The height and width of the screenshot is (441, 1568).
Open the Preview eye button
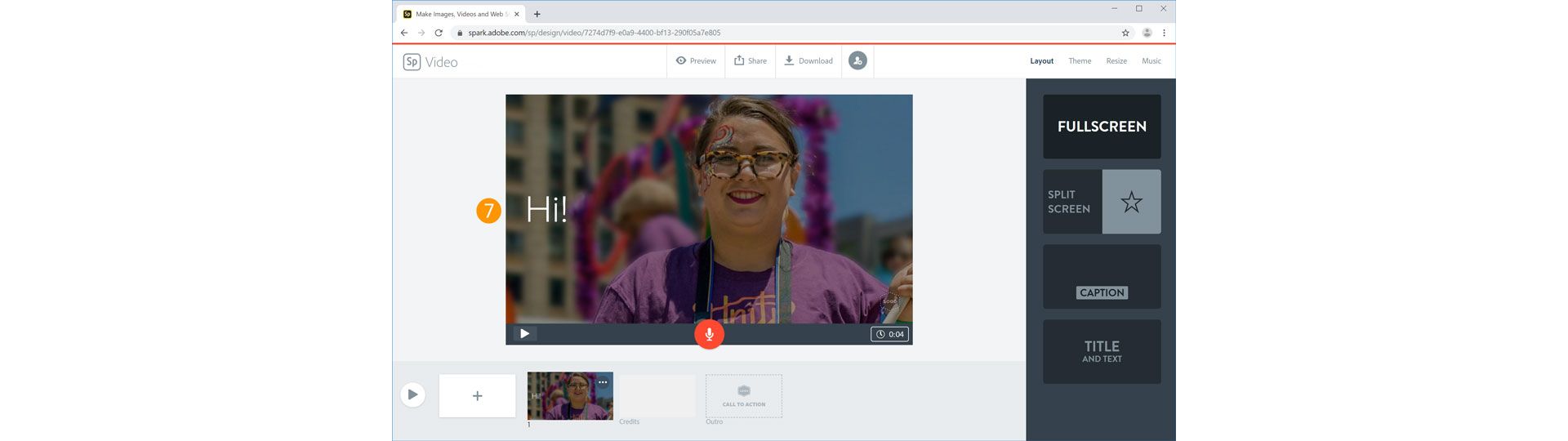[x=696, y=60]
